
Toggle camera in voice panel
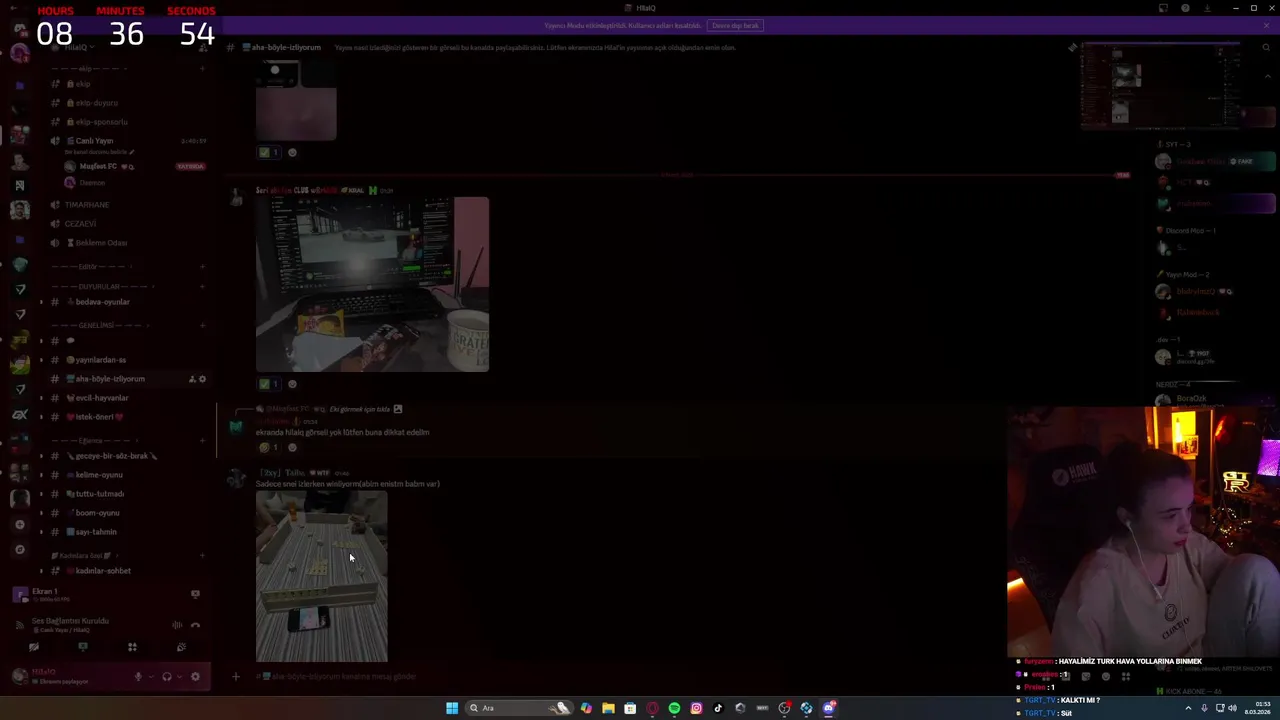[x=34, y=647]
